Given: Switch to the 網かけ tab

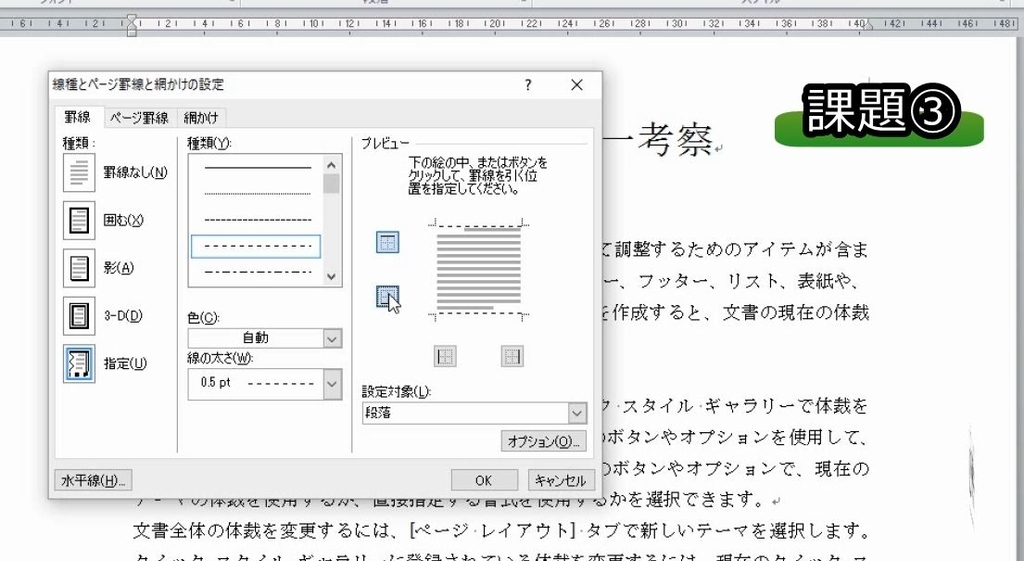Looking at the screenshot, I should click(201, 118).
